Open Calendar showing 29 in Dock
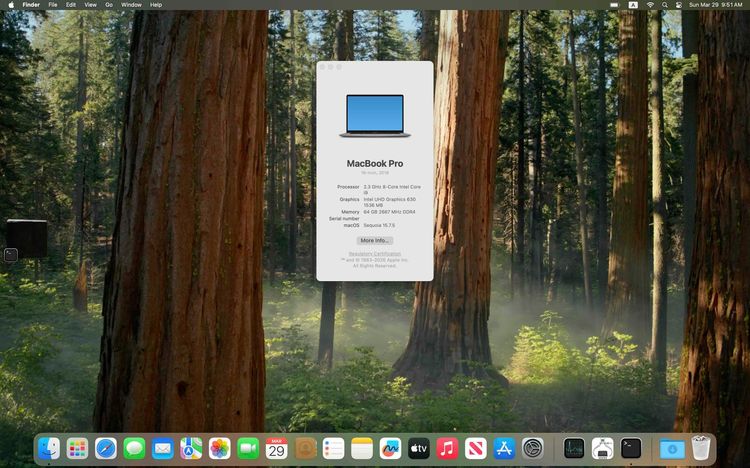750x468 pixels. pyautogui.click(x=276, y=449)
